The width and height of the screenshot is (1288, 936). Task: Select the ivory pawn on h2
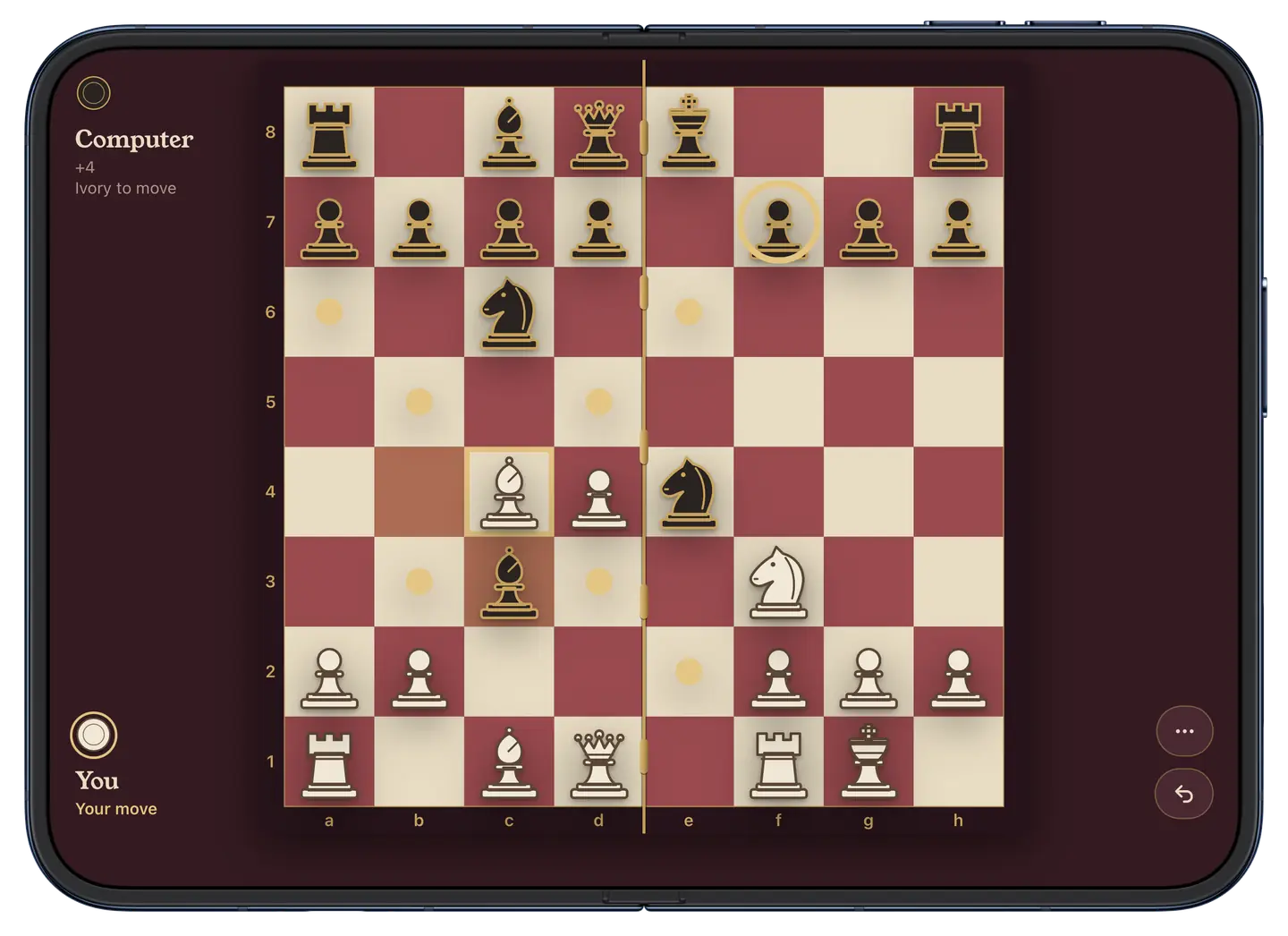tap(959, 678)
